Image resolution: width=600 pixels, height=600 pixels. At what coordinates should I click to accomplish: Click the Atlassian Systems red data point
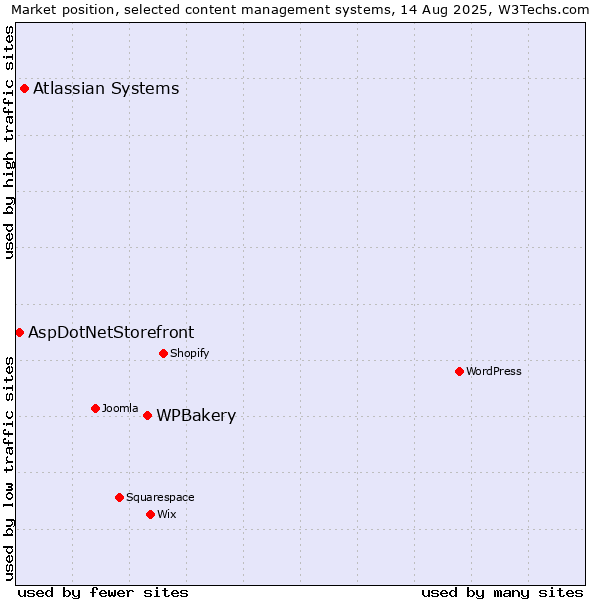(x=24, y=89)
